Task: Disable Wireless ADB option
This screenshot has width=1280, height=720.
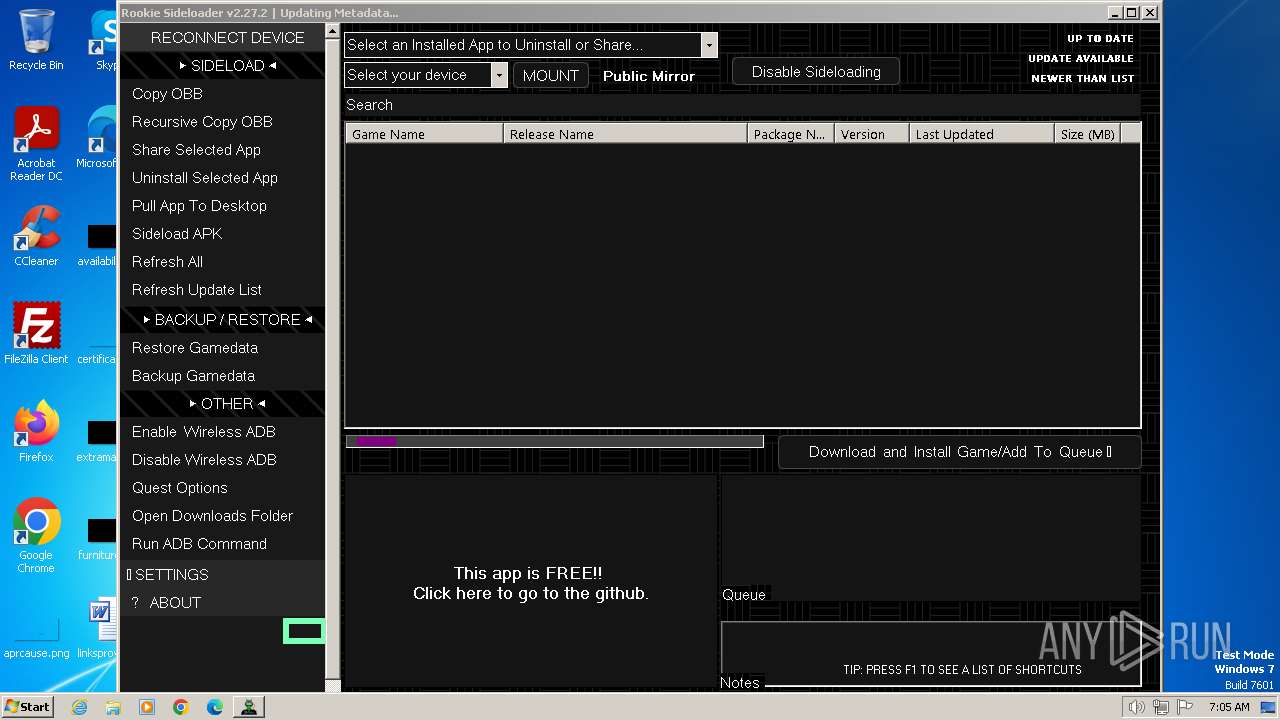Action: pos(223,460)
